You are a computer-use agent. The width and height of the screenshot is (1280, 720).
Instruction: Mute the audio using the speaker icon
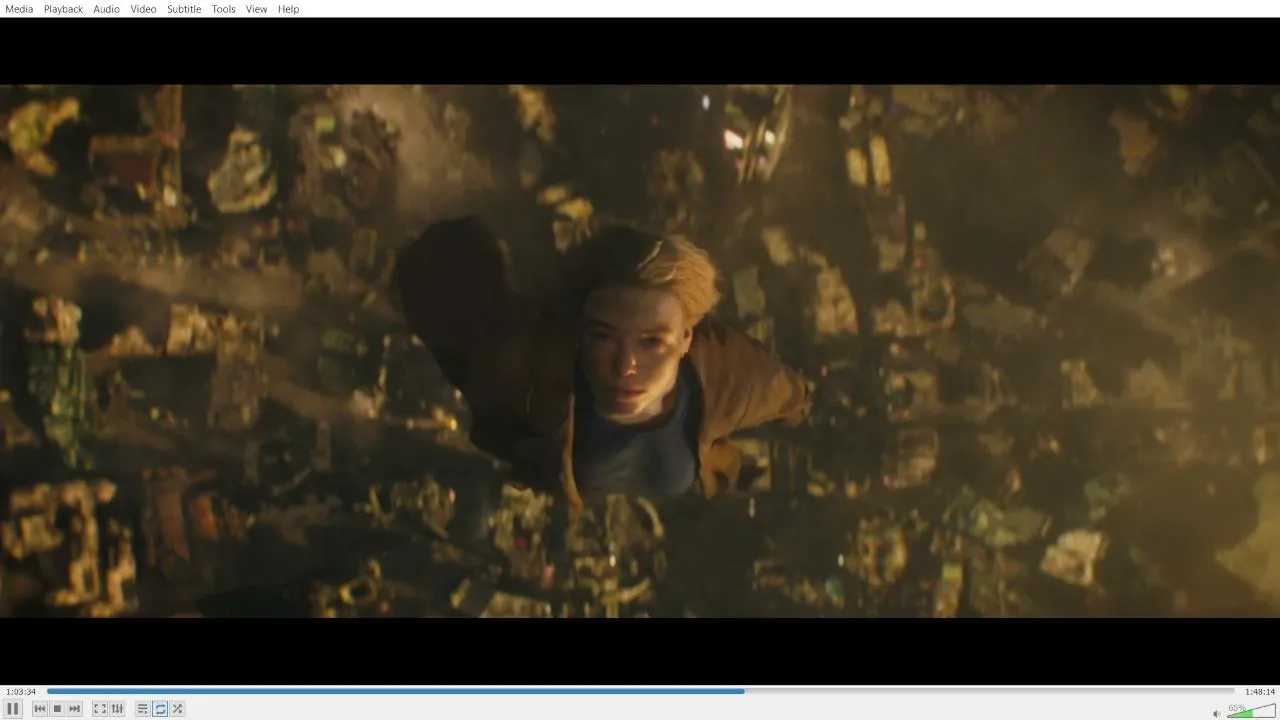(1217, 713)
